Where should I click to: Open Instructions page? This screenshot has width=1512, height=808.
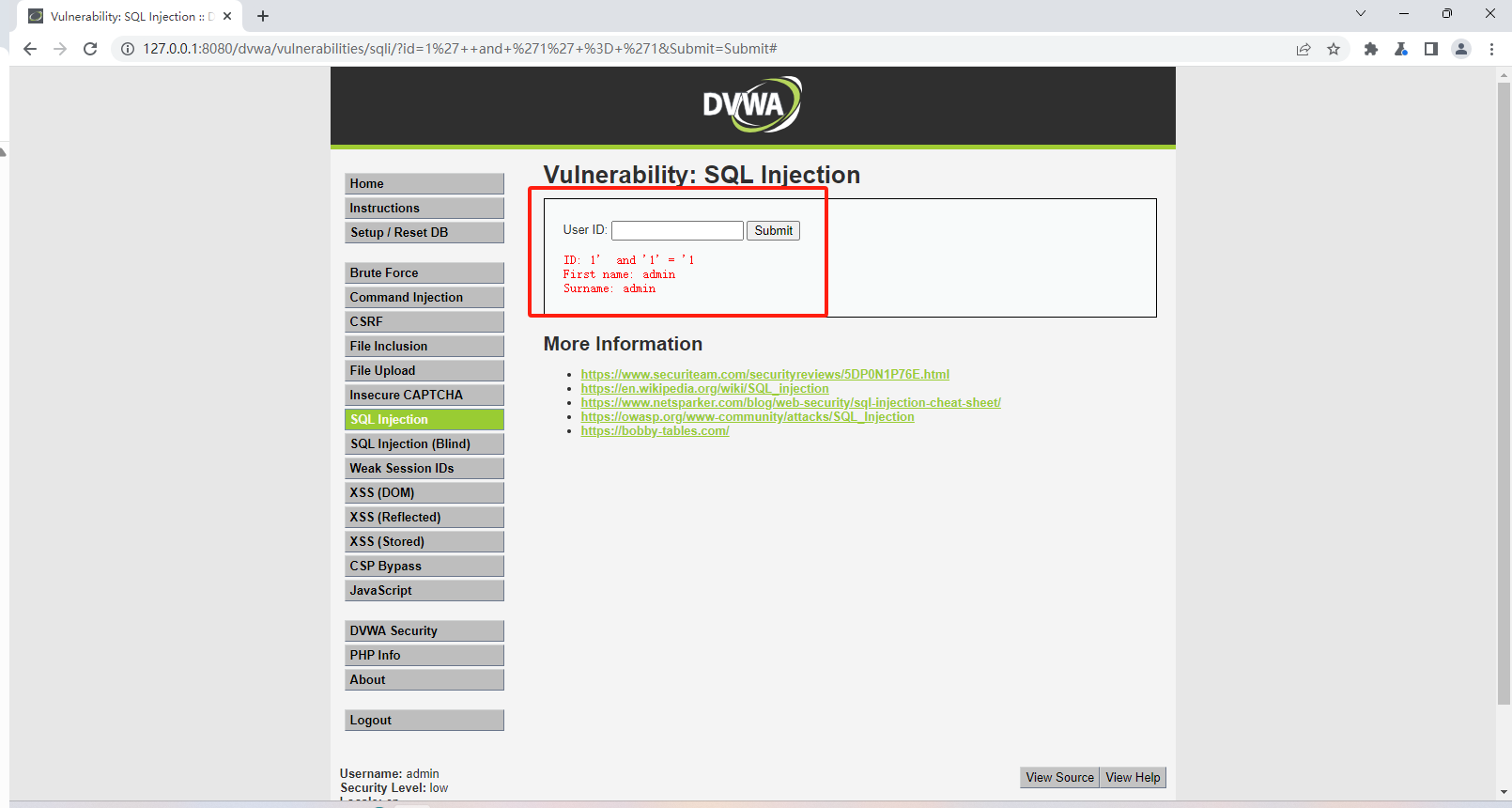pyautogui.click(x=424, y=208)
